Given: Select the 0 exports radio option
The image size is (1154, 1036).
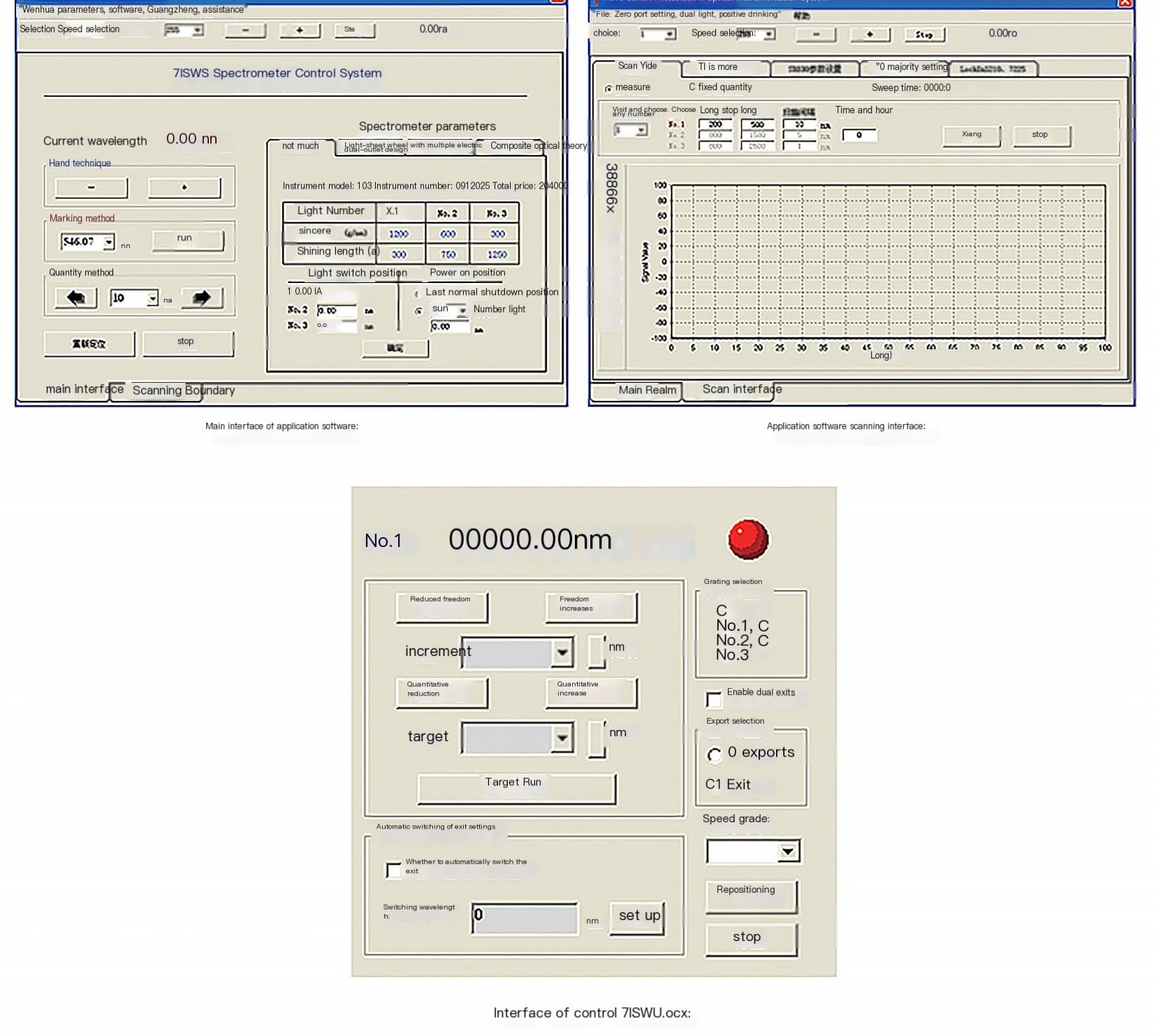Looking at the screenshot, I should tap(714, 754).
